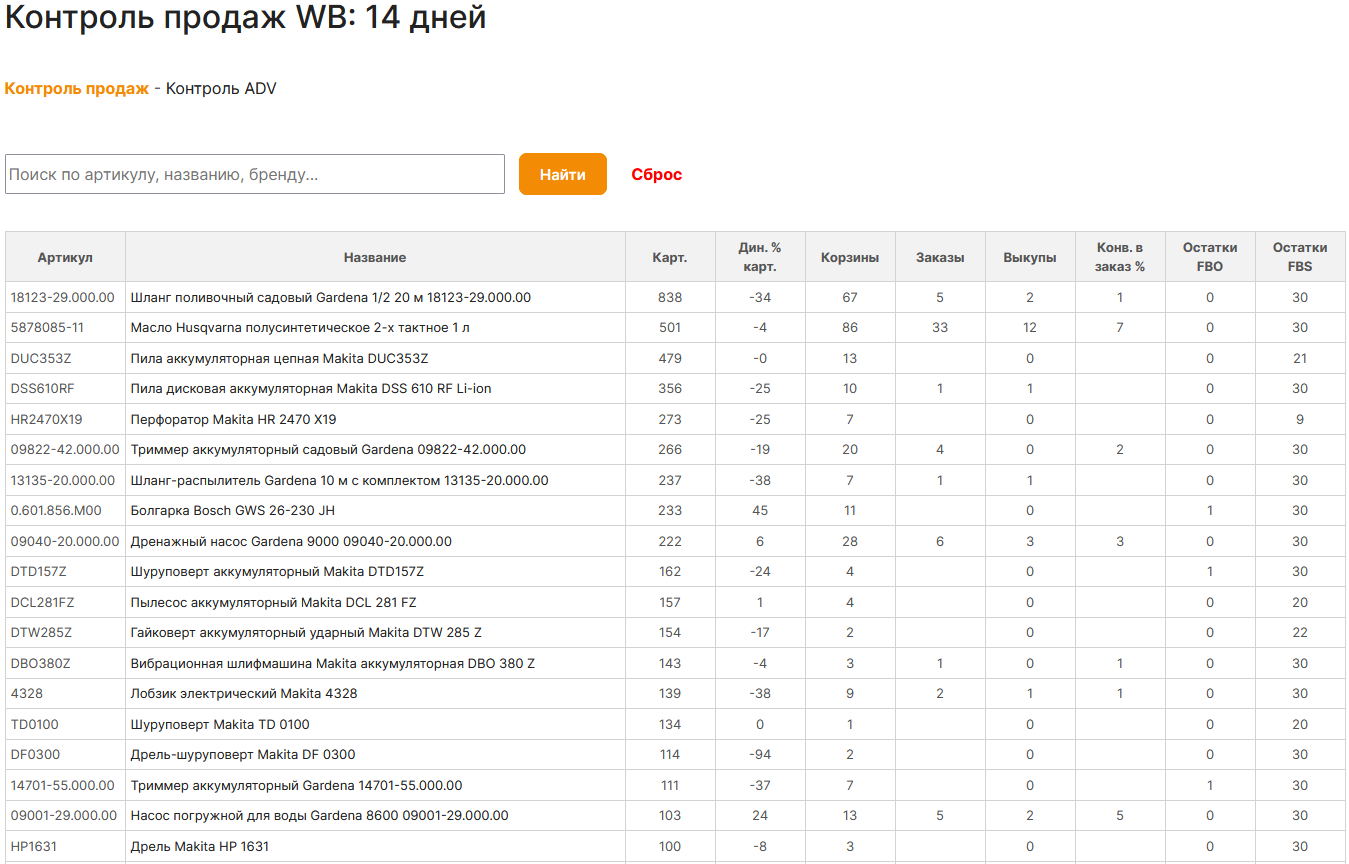The width and height of the screenshot is (1349, 864).
Task: Click the Выкупы column header
Action: click(1030, 257)
